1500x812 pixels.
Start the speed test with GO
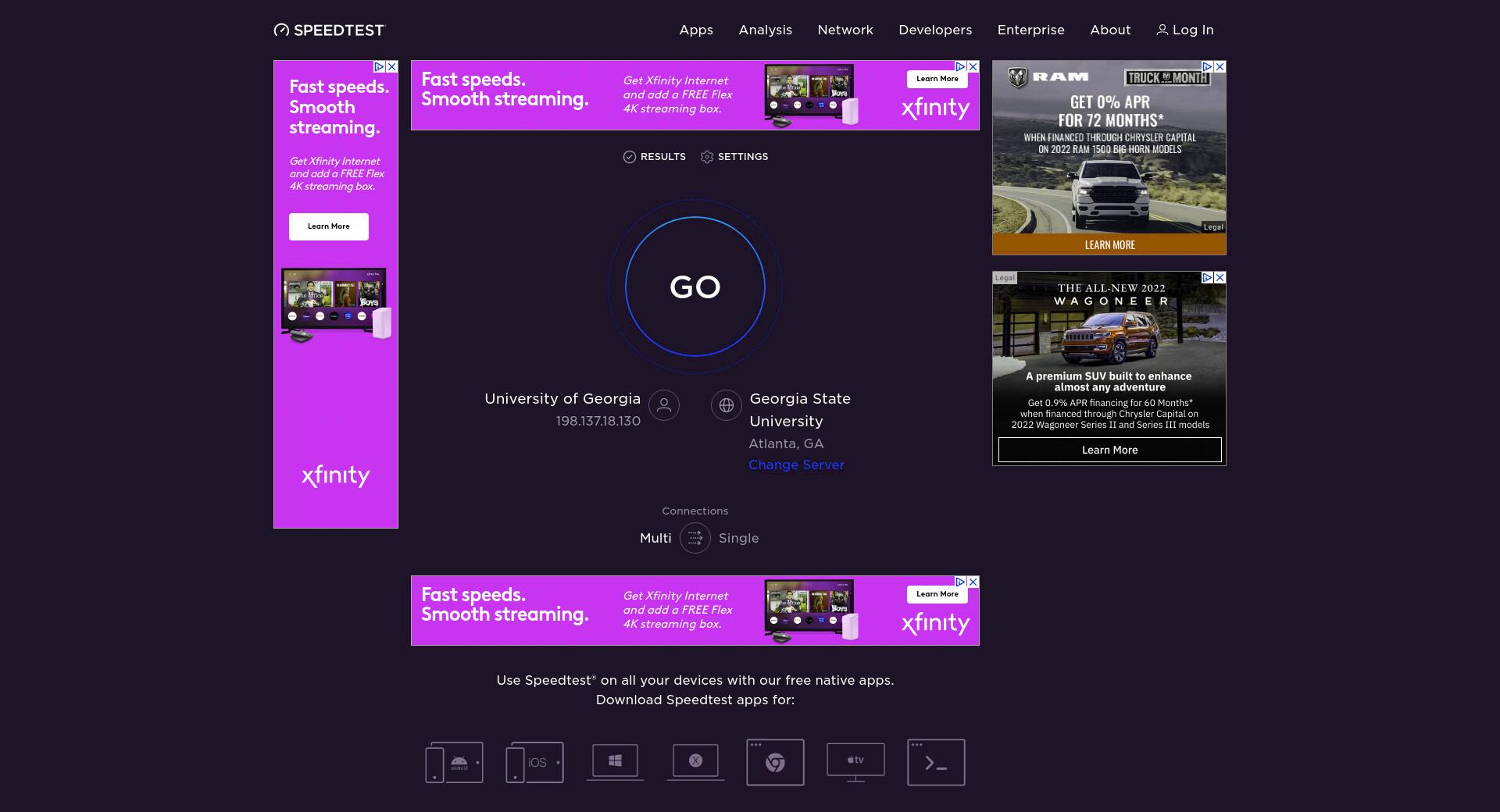click(695, 287)
